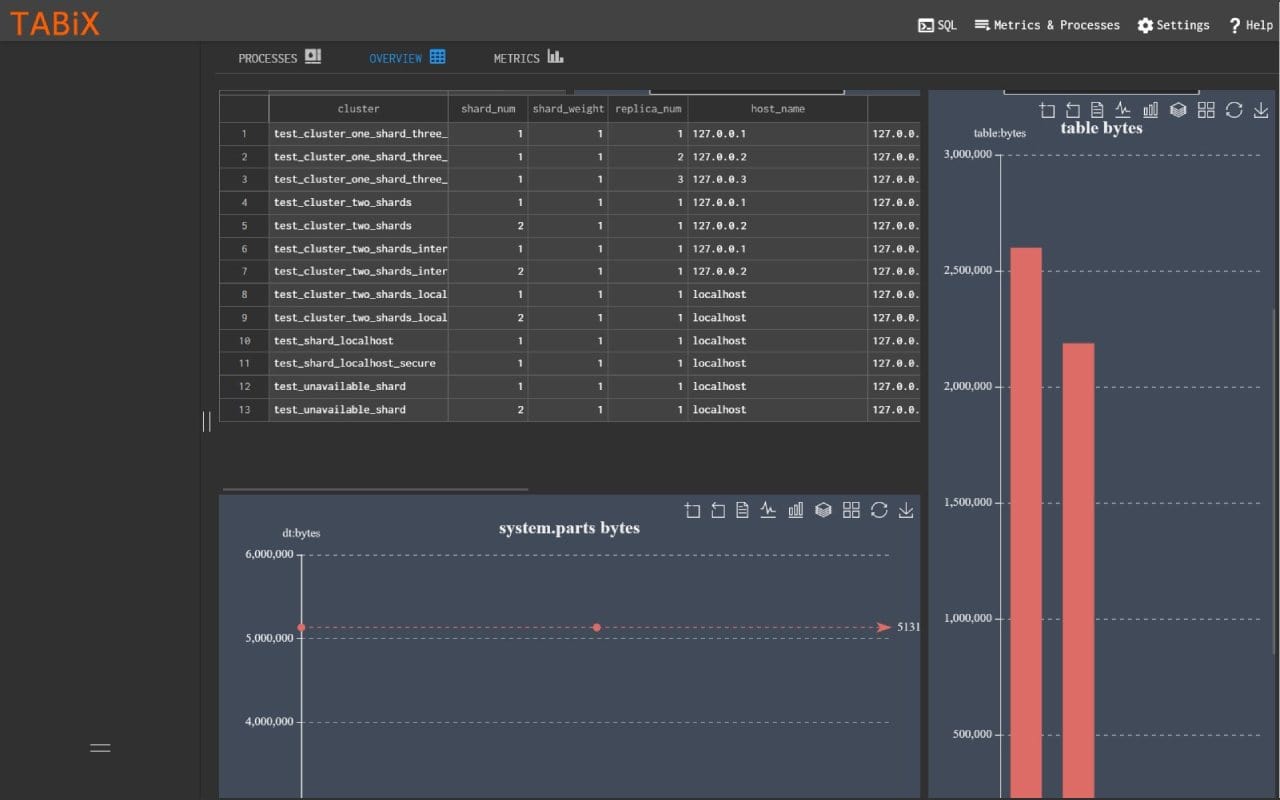Open data view for system.parts bytes chart

[x=741, y=510]
